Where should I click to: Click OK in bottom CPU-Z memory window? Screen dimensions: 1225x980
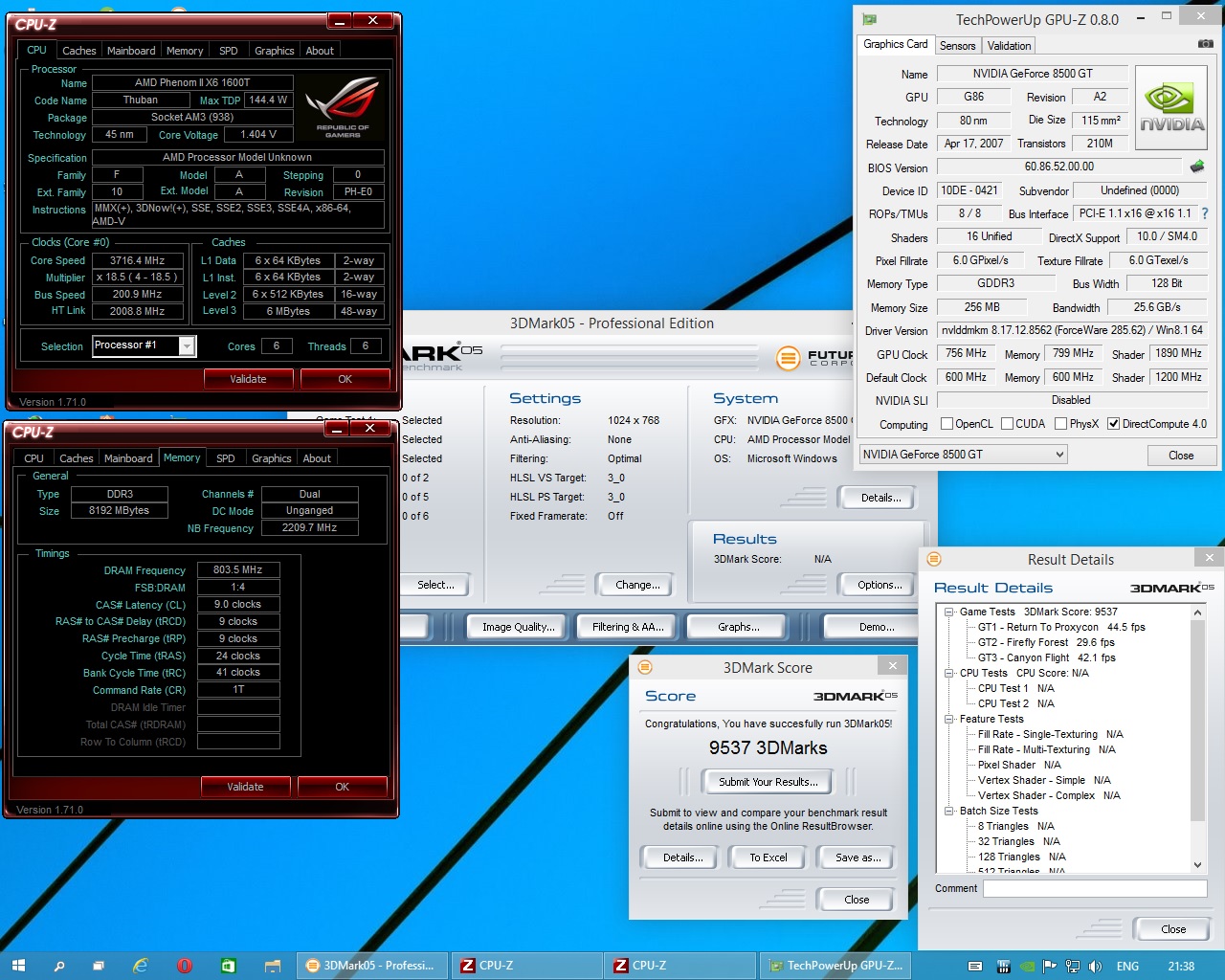click(x=342, y=787)
